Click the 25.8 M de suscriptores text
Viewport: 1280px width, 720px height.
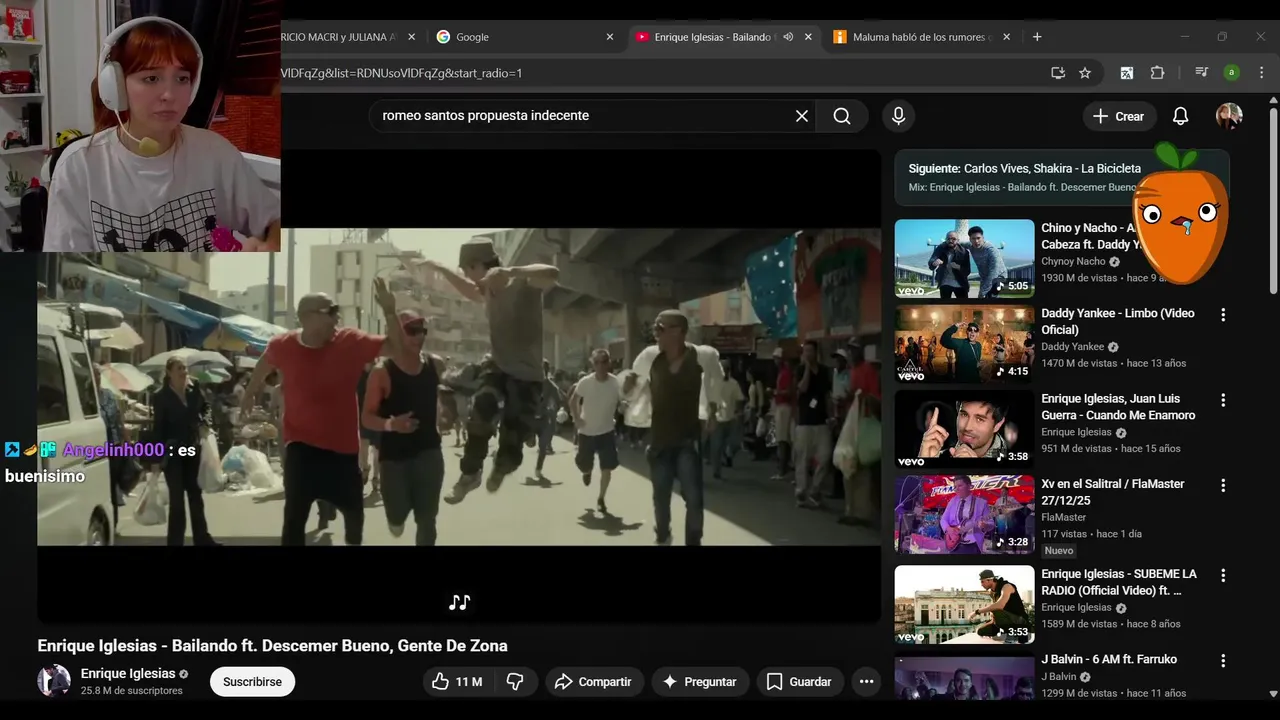132,691
